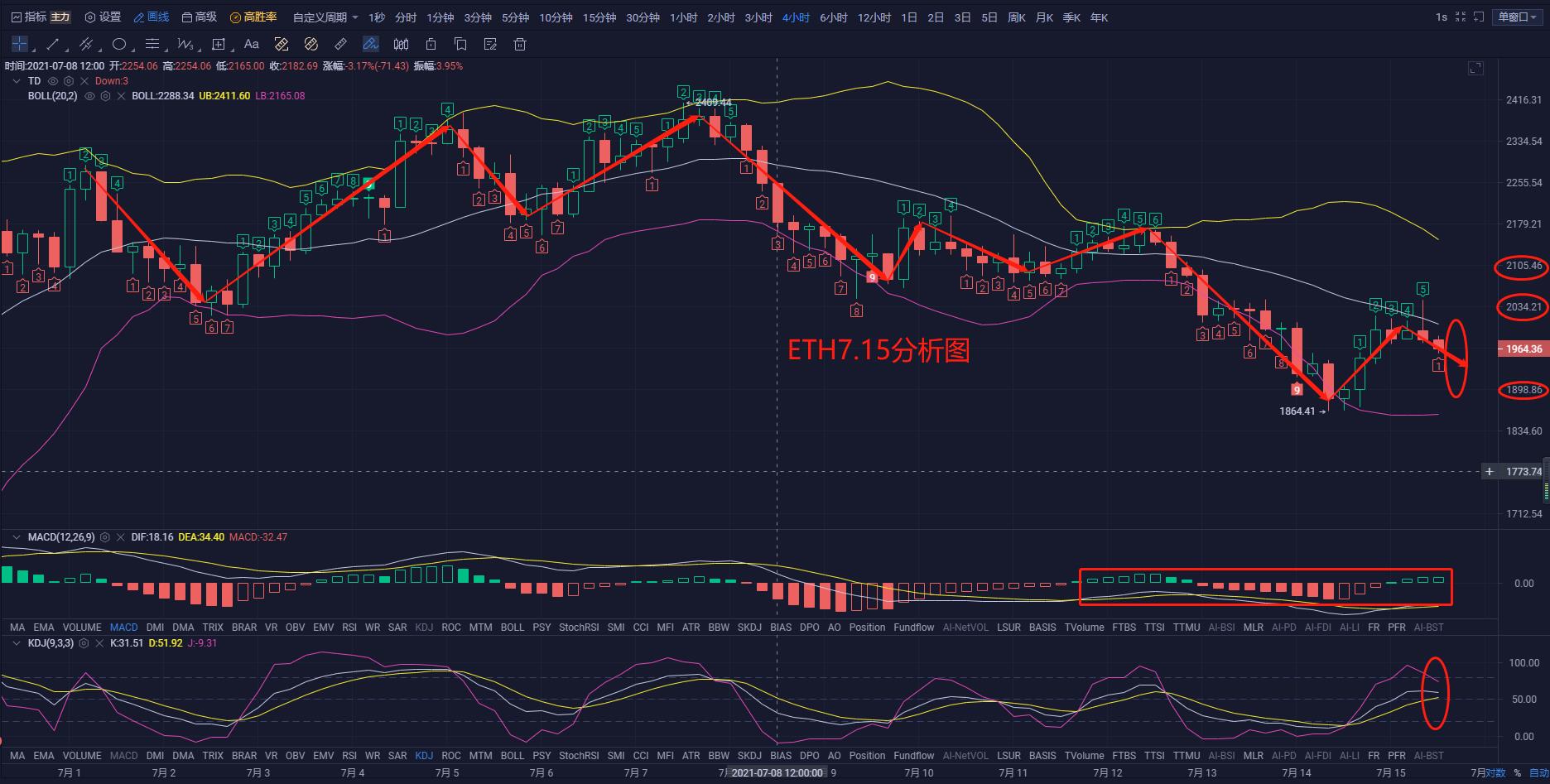Click the edit drawings note icon

point(490,44)
